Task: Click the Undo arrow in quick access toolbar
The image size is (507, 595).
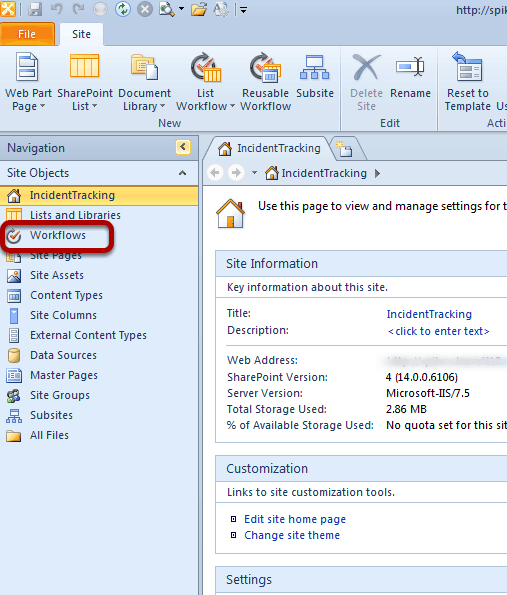Action: pyautogui.click(x=57, y=9)
